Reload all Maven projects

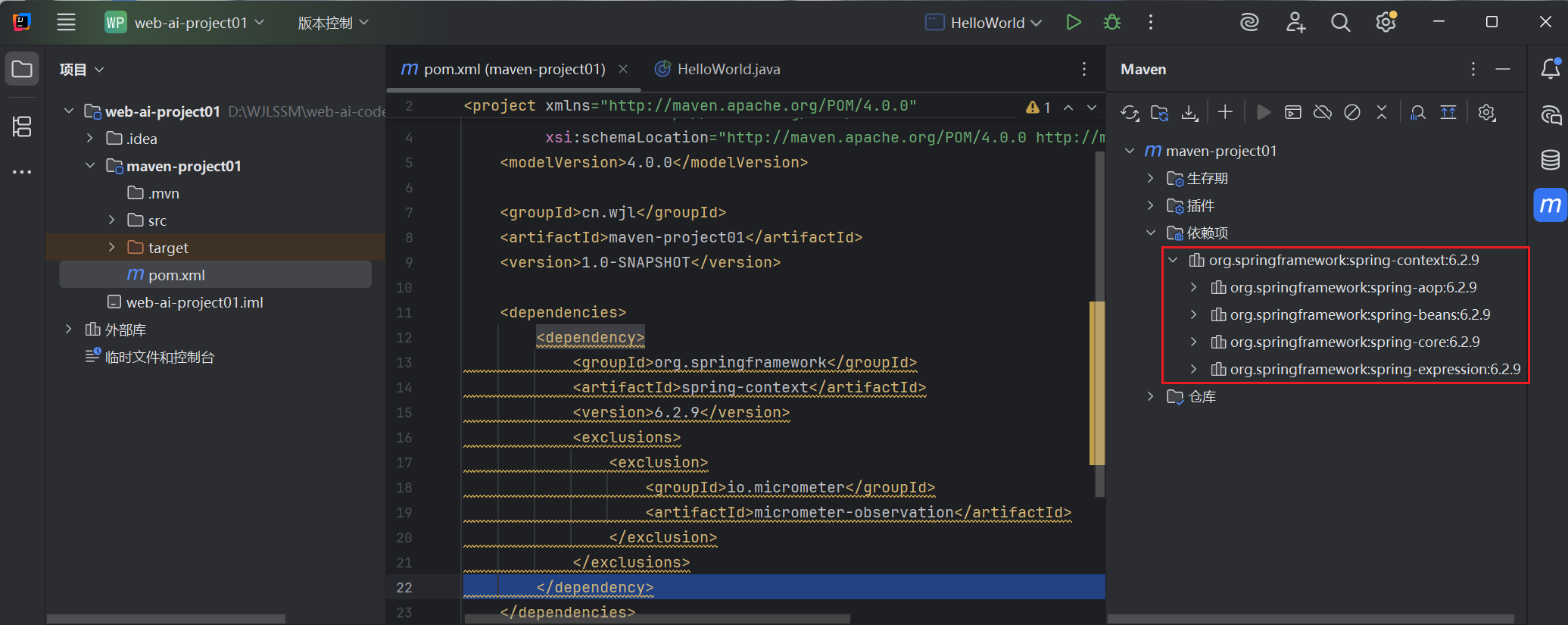[1130, 113]
